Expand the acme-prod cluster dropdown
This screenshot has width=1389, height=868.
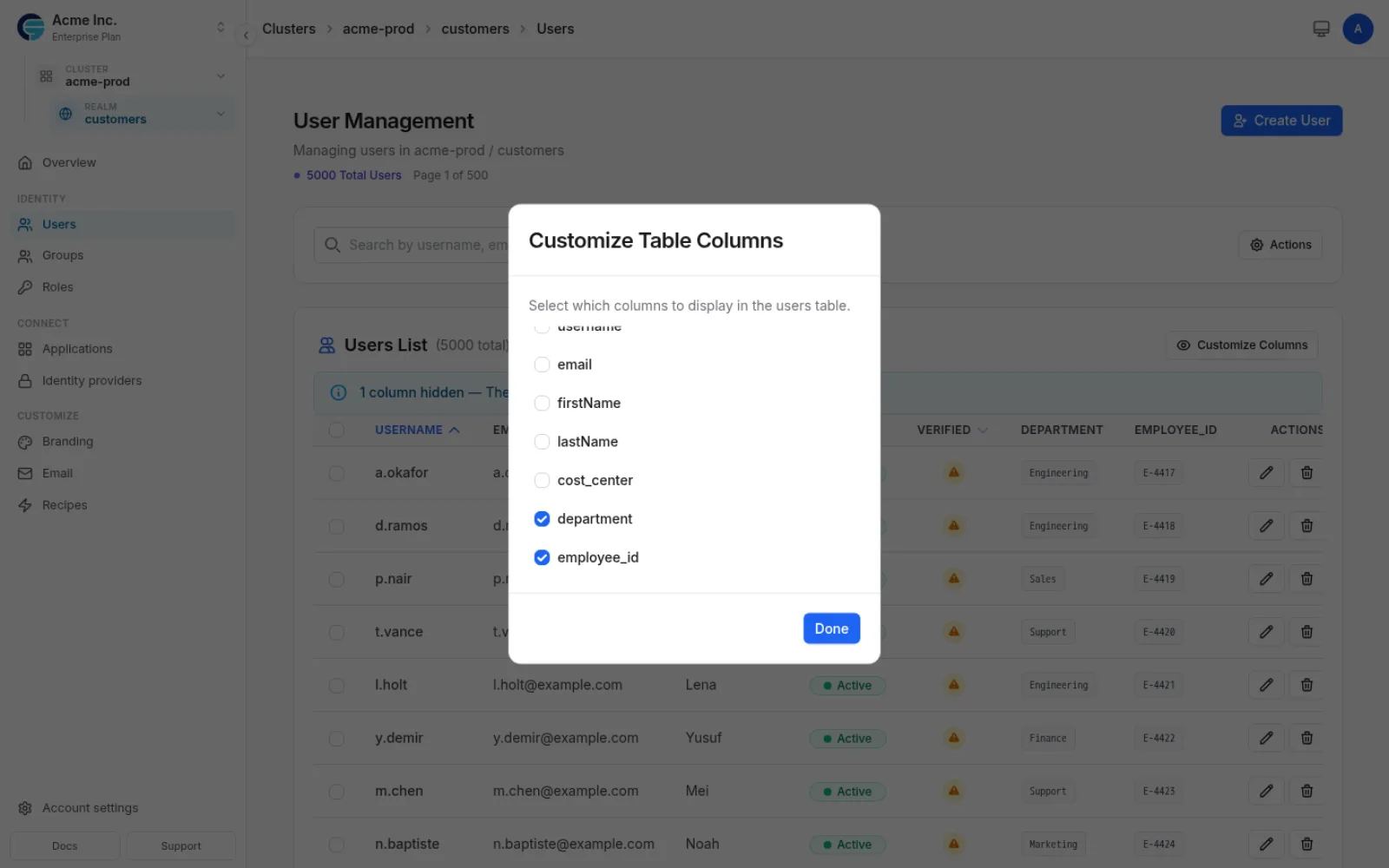tap(221, 76)
